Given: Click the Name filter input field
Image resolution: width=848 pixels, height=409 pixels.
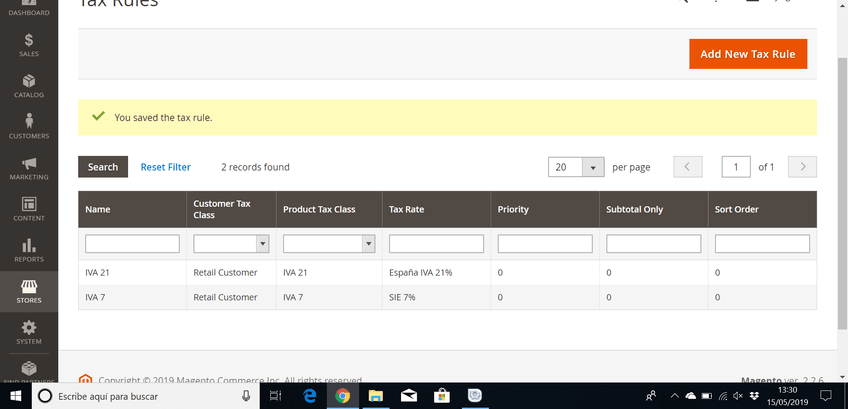Looking at the screenshot, I should coord(132,243).
